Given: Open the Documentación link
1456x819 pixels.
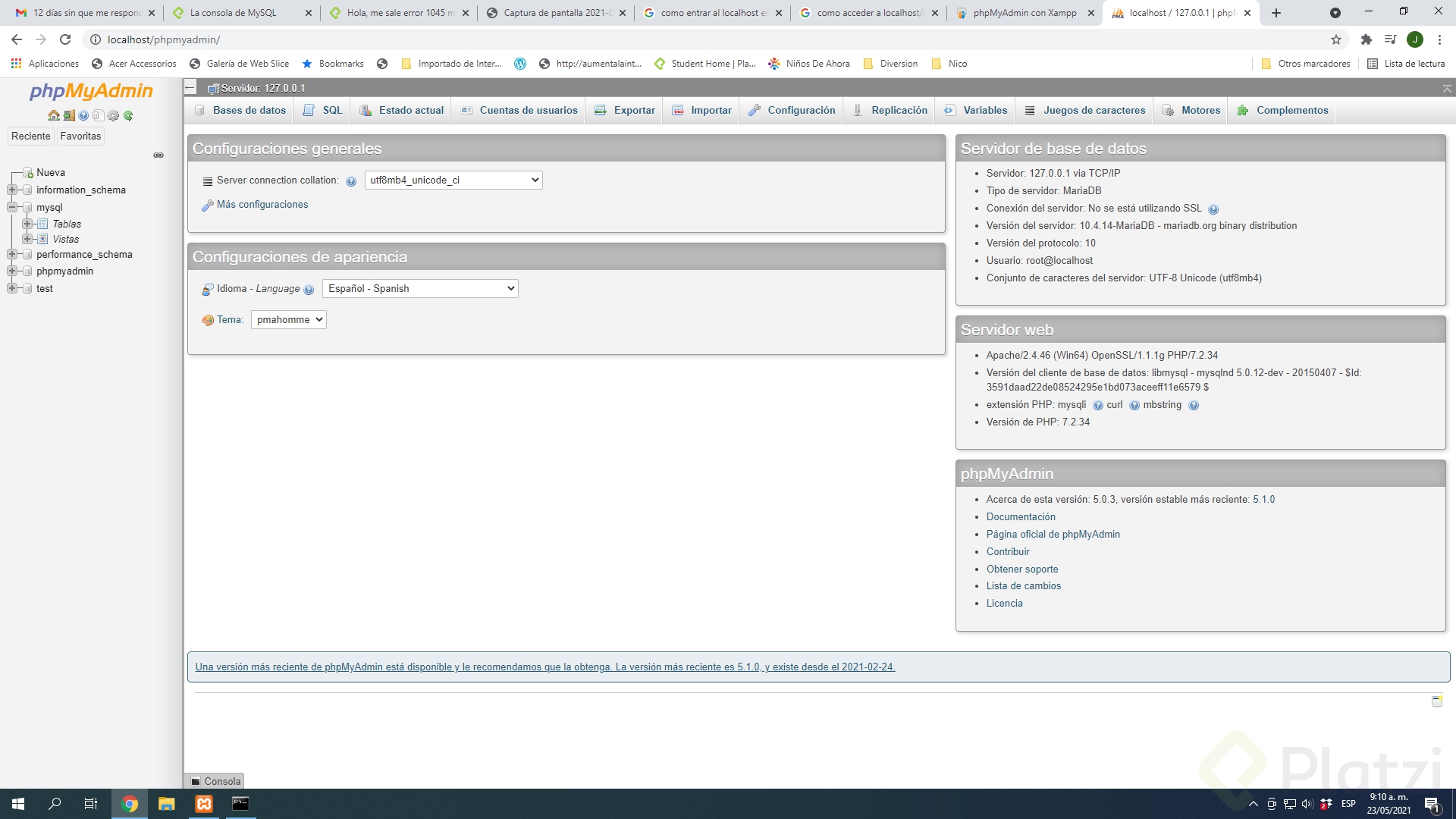Looking at the screenshot, I should coord(1021,517).
